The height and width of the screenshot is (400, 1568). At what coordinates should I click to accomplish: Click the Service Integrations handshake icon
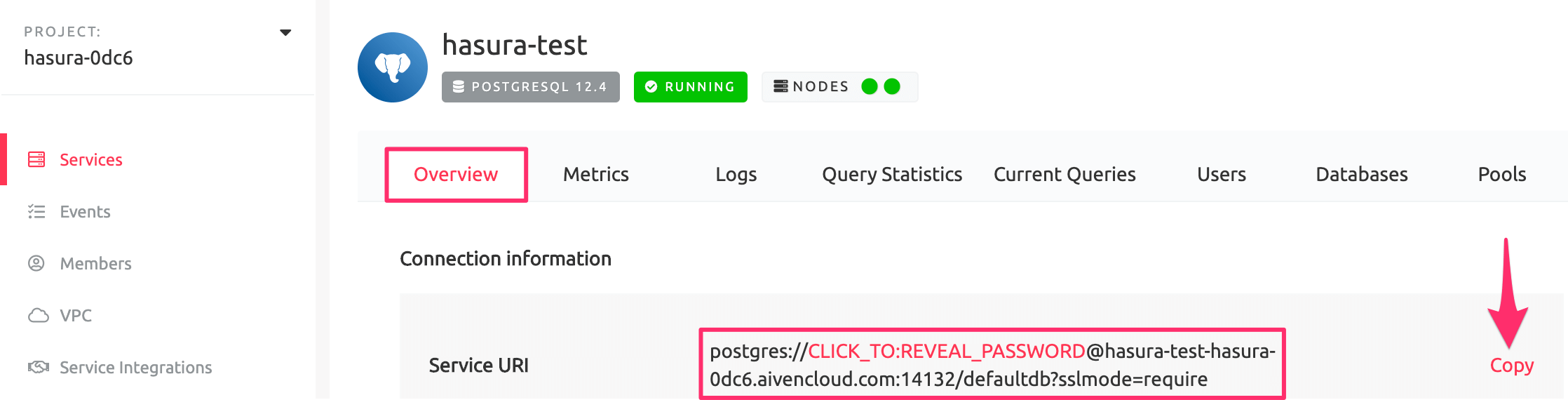(x=38, y=367)
